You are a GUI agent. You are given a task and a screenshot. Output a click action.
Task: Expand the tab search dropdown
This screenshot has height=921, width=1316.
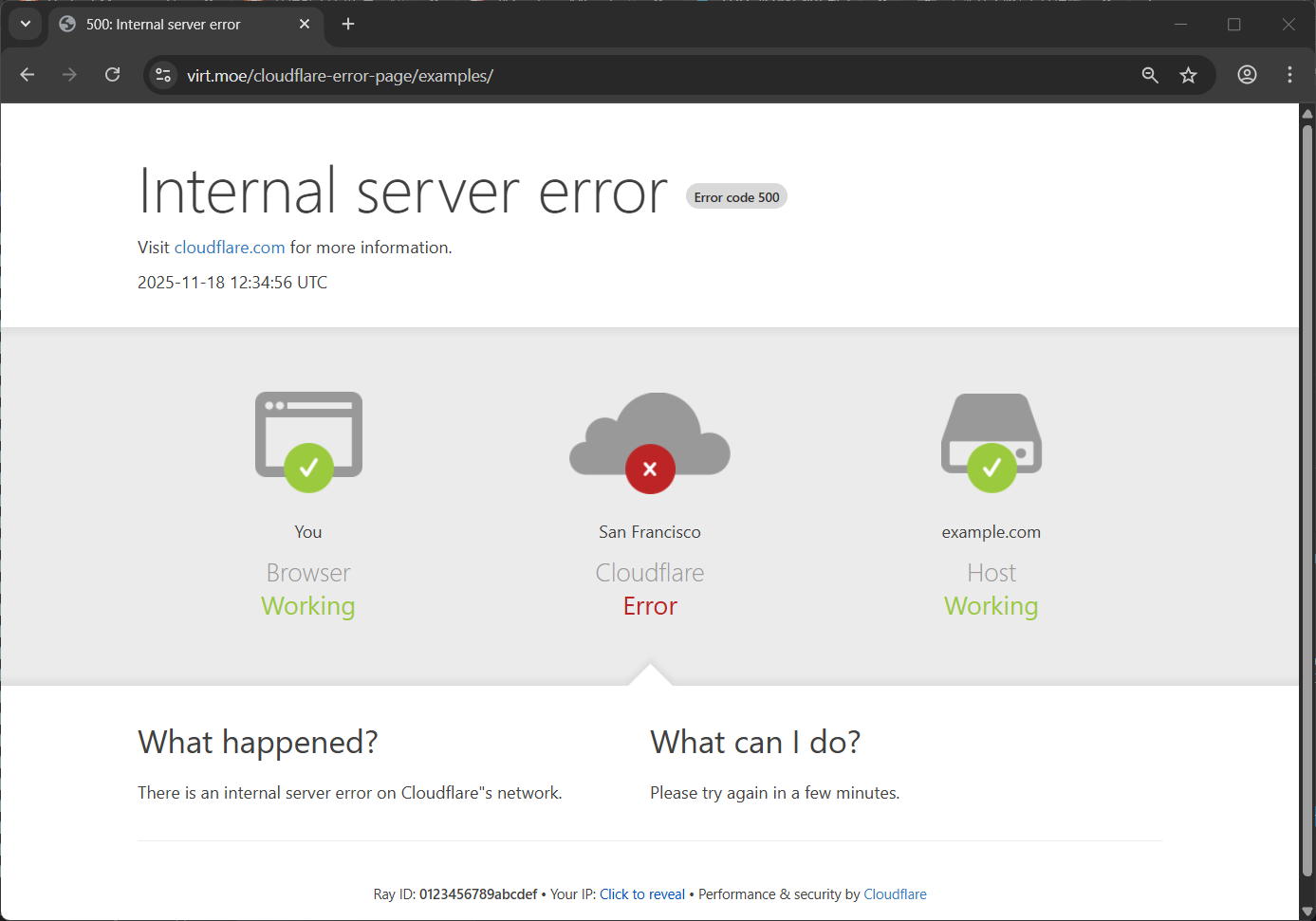tap(26, 24)
